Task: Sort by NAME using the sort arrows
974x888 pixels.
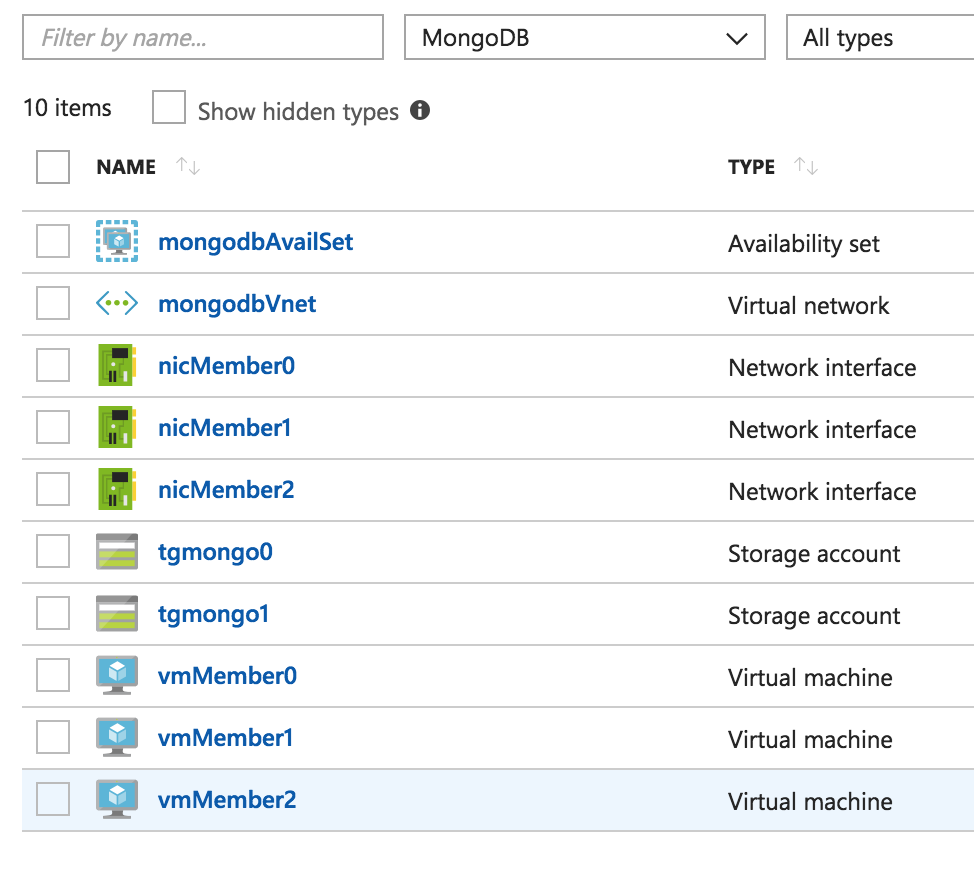Action: (x=187, y=166)
